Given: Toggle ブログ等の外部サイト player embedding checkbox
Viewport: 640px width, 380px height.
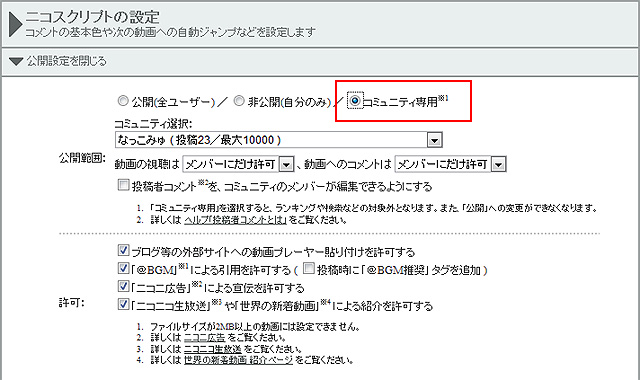Looking at the screenshot, I should [x=123, y=250].
